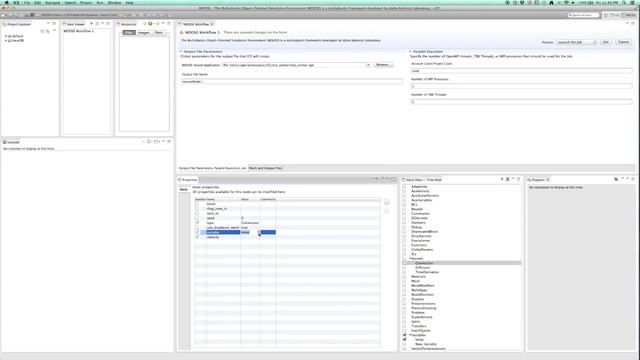Click the Wi-Fi status icon
The height and width of the screenshot is (360, 640).
point(566,2)
